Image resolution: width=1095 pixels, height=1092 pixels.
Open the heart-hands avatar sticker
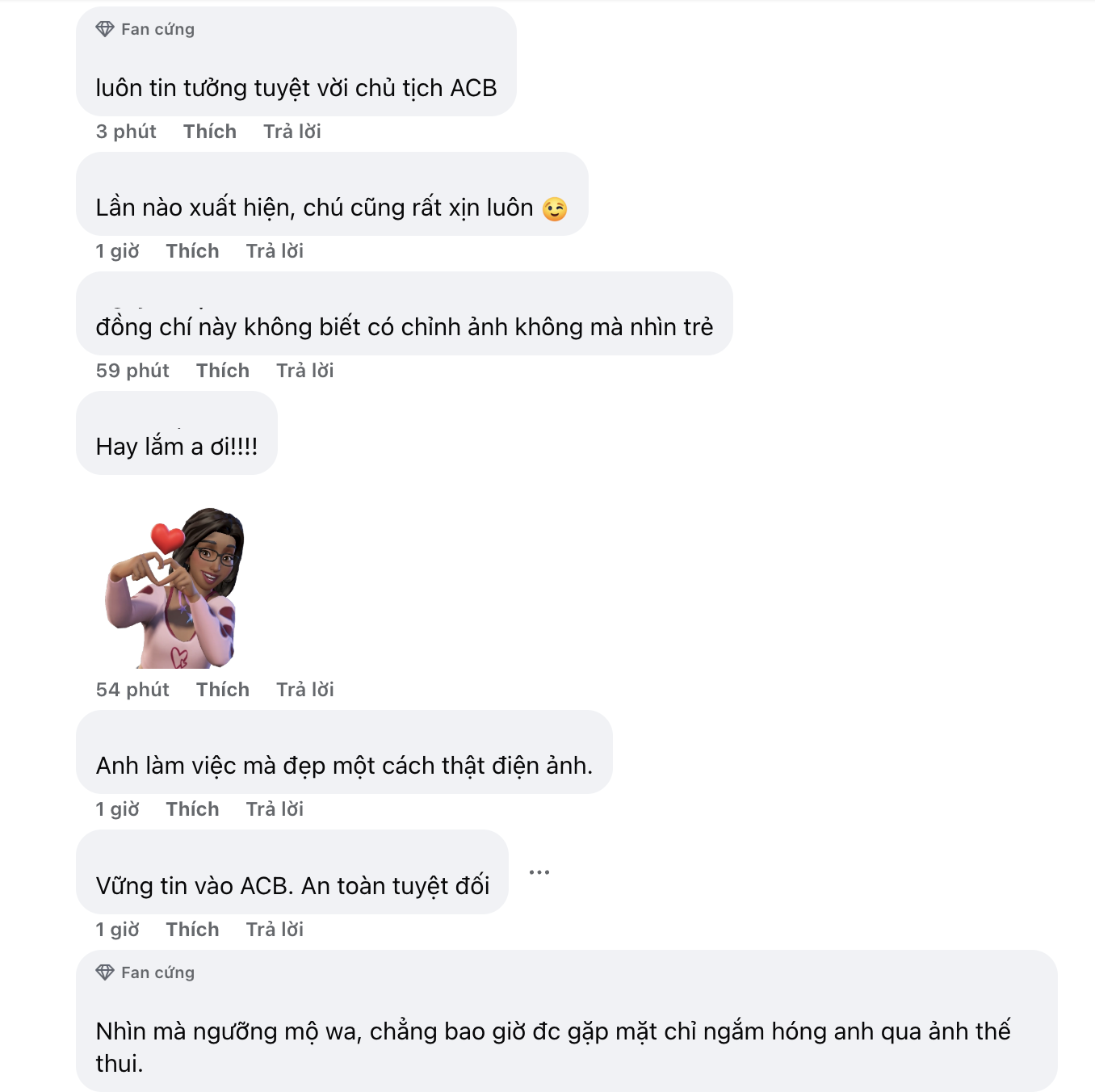tap(174, 588)
